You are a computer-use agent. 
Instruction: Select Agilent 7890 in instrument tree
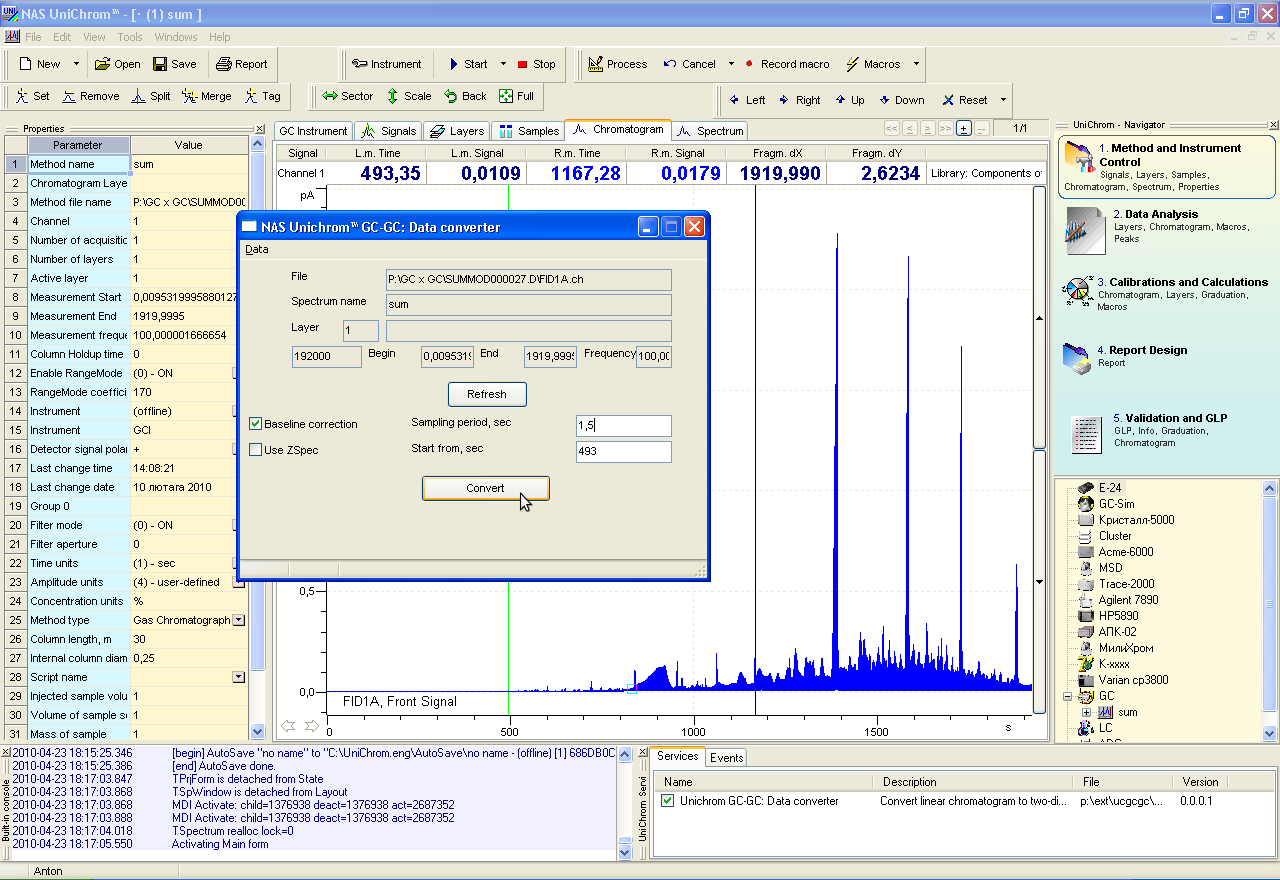1128,600
